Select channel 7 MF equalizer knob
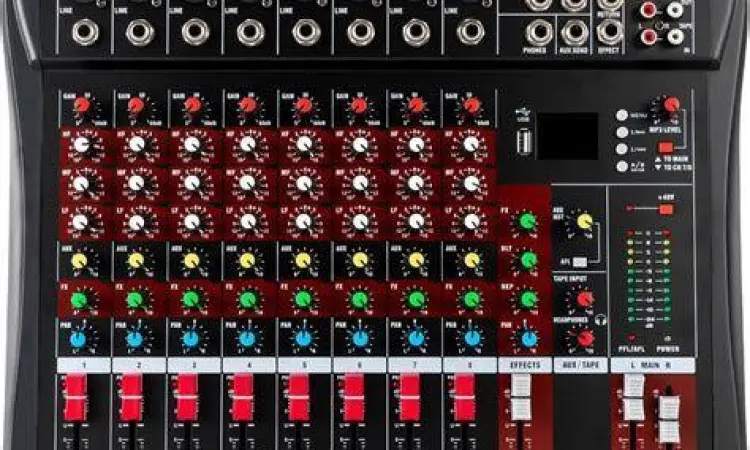The height and width of the screenshot is (450, 750). [415, 183]
